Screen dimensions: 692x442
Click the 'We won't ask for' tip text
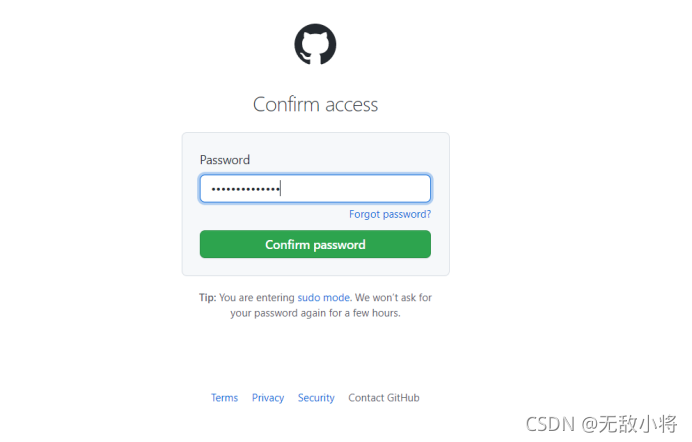point(393,298)
